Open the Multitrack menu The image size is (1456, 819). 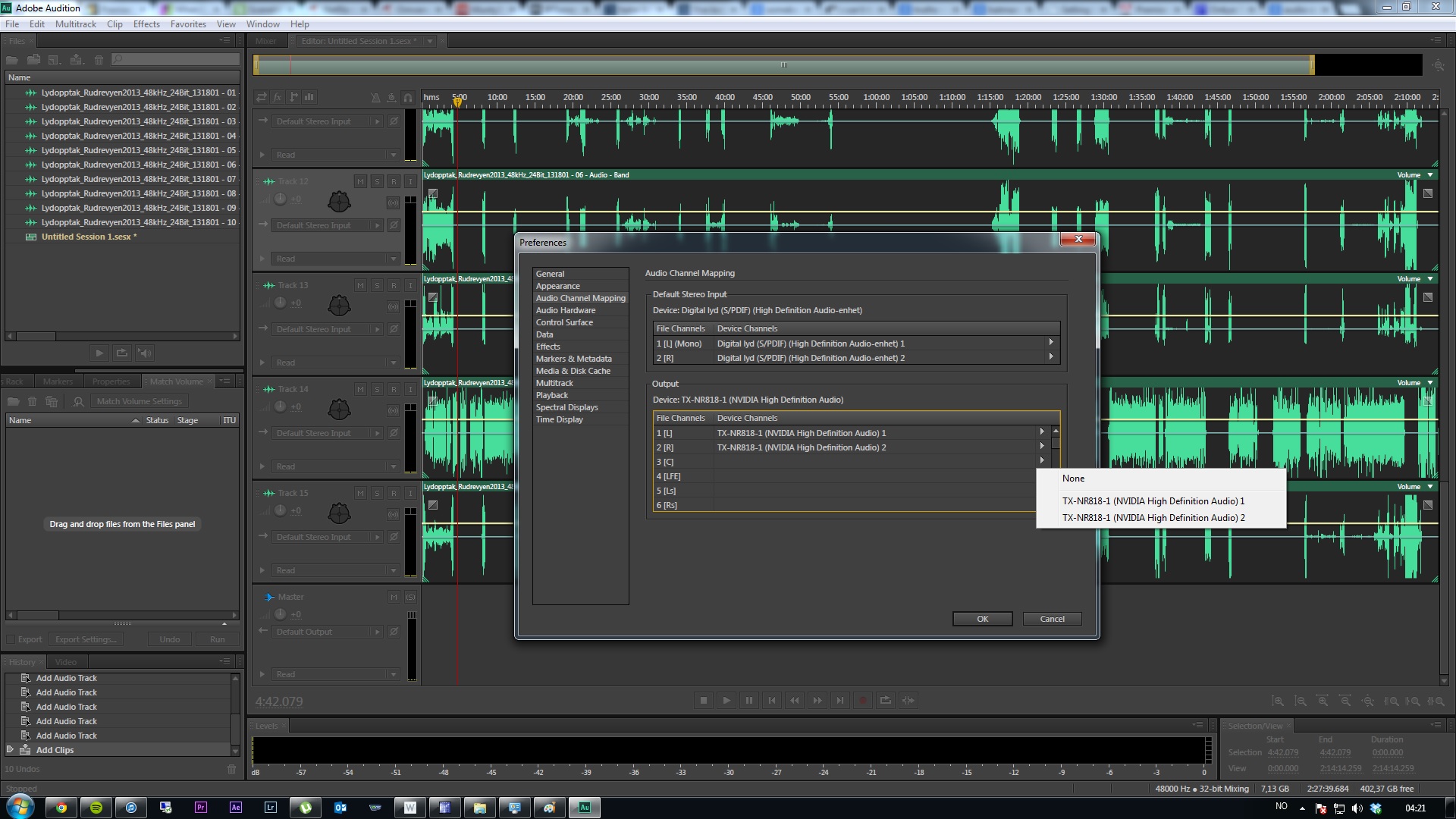click(x=75, y=24)
